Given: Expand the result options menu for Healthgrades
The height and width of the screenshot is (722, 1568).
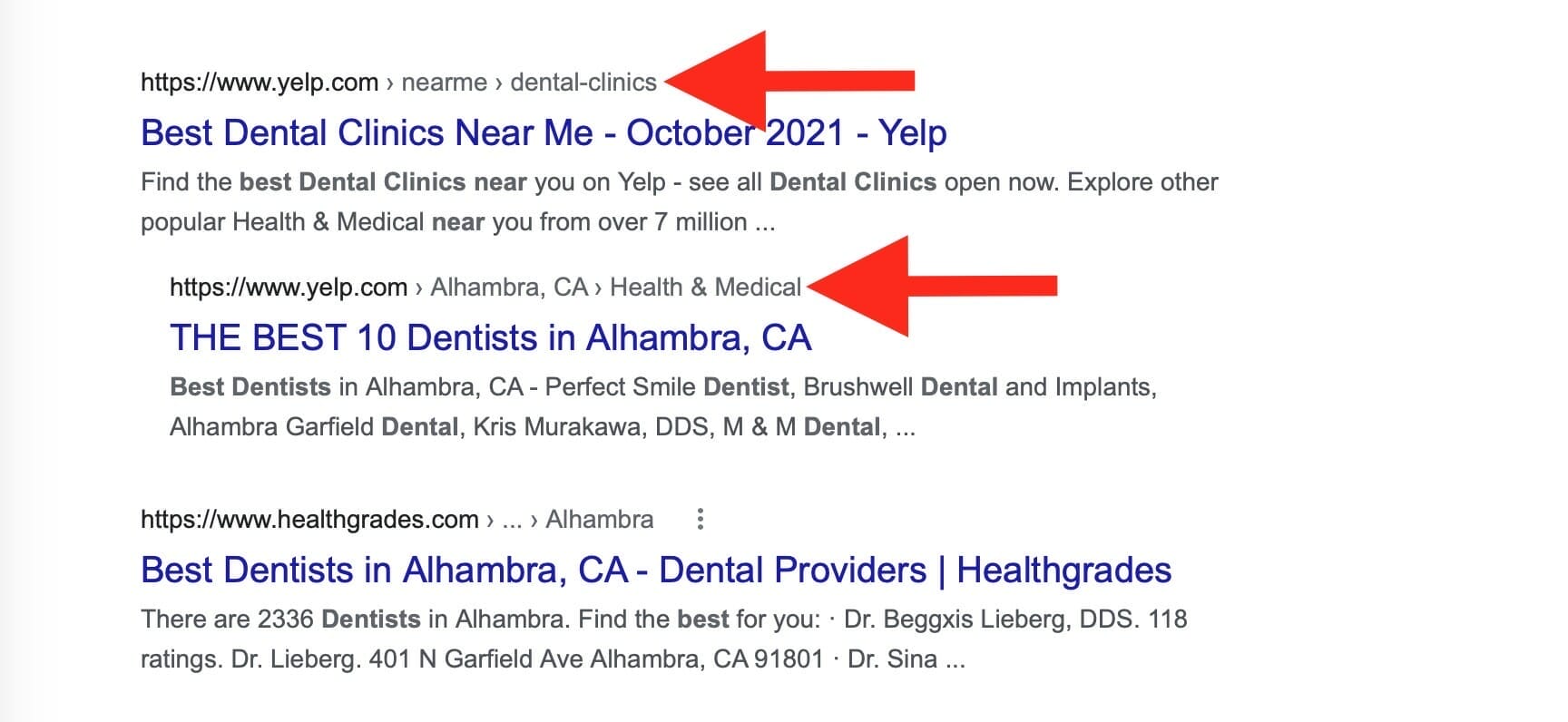Looking at the screenshot, I should (701, 519).
